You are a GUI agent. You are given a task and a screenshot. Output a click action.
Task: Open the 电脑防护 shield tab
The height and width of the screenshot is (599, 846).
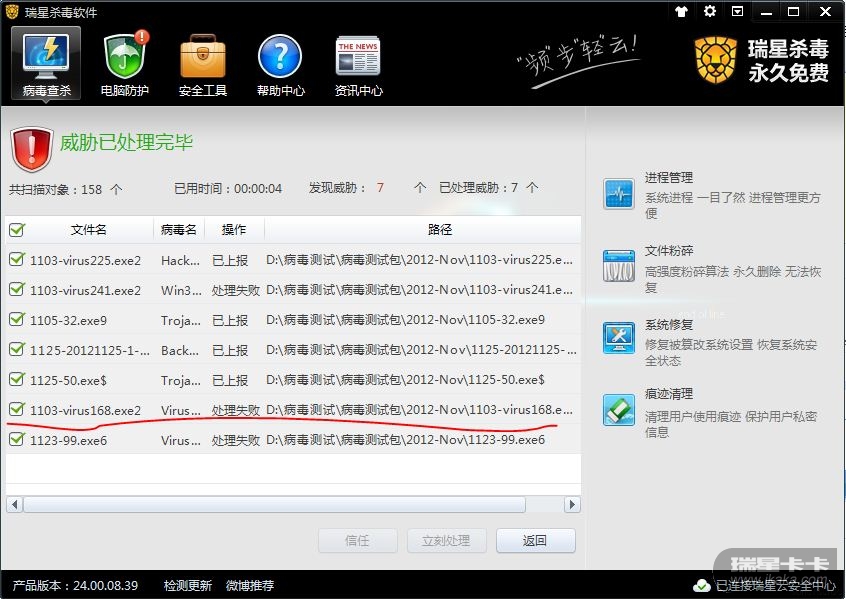[x=125, y=63]
